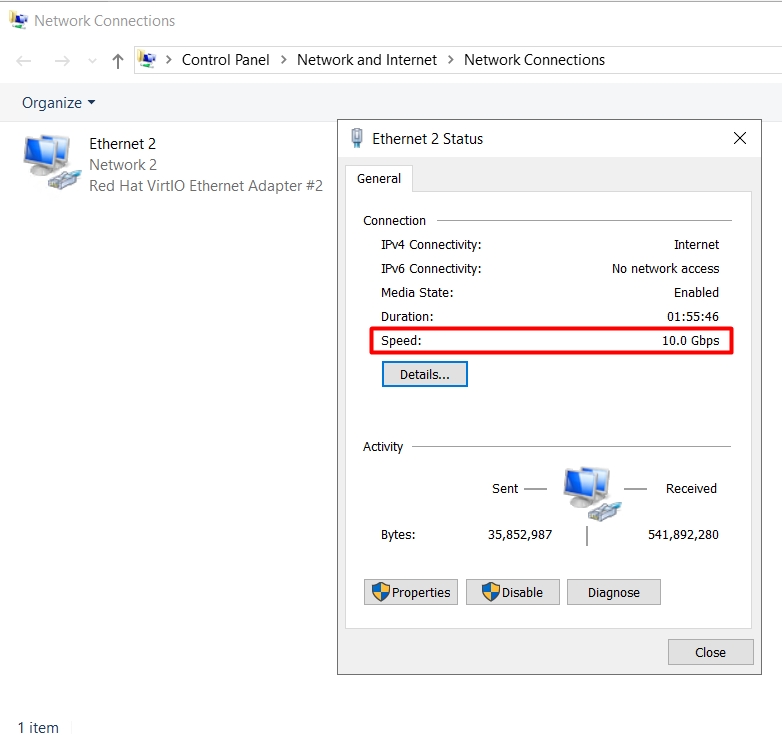Open the Organize dropdown menu
Image resolution: width=782 pixels, height=740 pixels.
point(59,103)
